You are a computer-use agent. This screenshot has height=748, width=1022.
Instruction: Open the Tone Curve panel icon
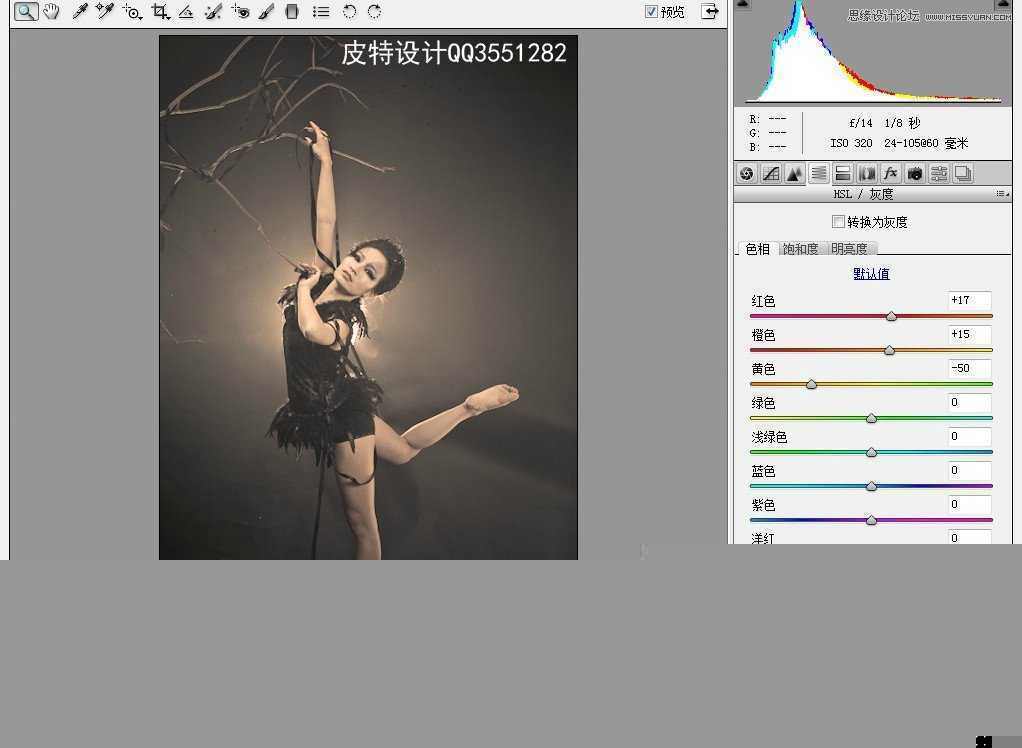(x=770, y=173)
